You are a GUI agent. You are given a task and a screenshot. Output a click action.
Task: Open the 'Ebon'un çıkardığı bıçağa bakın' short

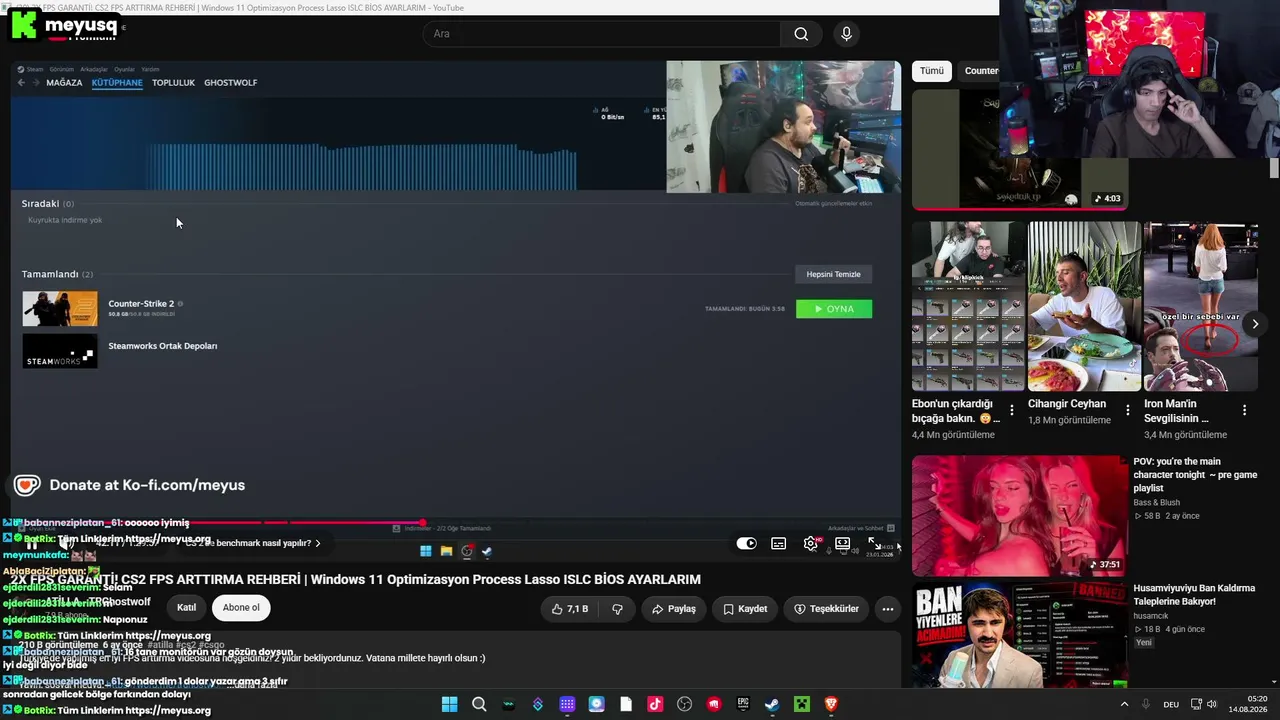coord(968,306)
